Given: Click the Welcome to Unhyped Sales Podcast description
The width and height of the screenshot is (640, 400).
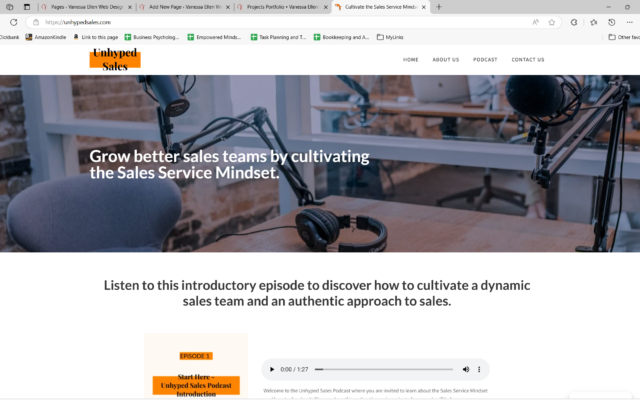Looking at the screenshot, I should tap(375, 393).
